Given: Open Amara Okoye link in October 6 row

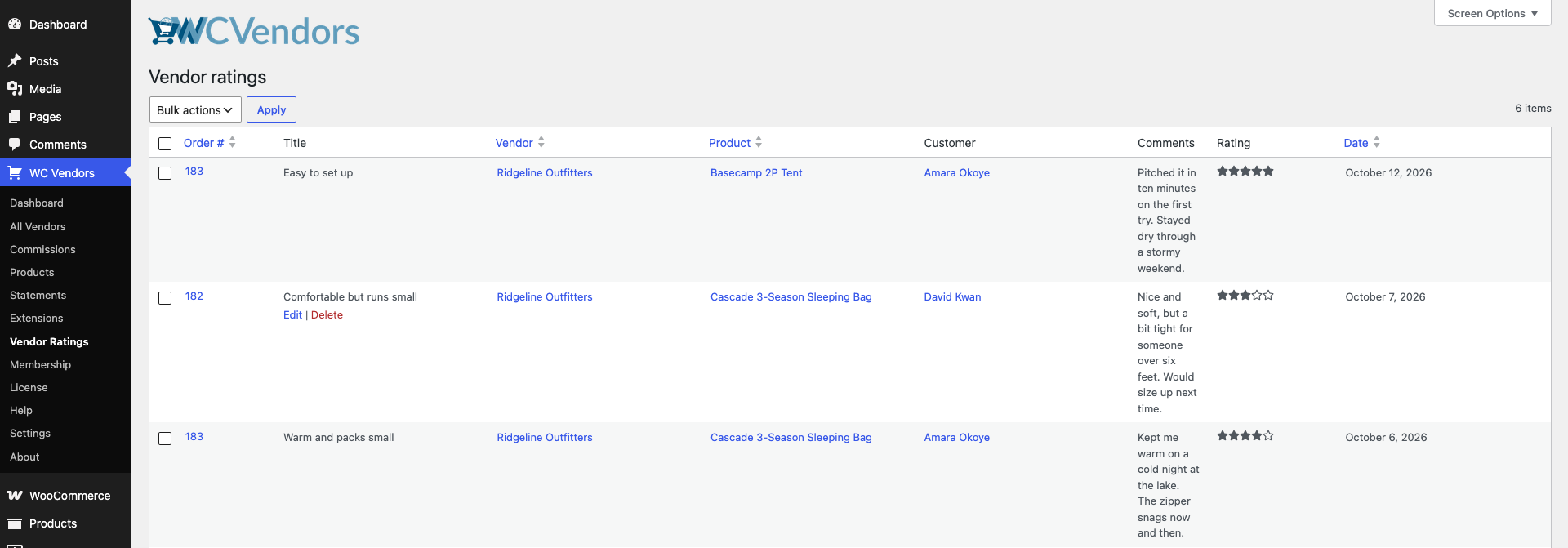Looking at the screenshot, I should [x=956, y=437].
